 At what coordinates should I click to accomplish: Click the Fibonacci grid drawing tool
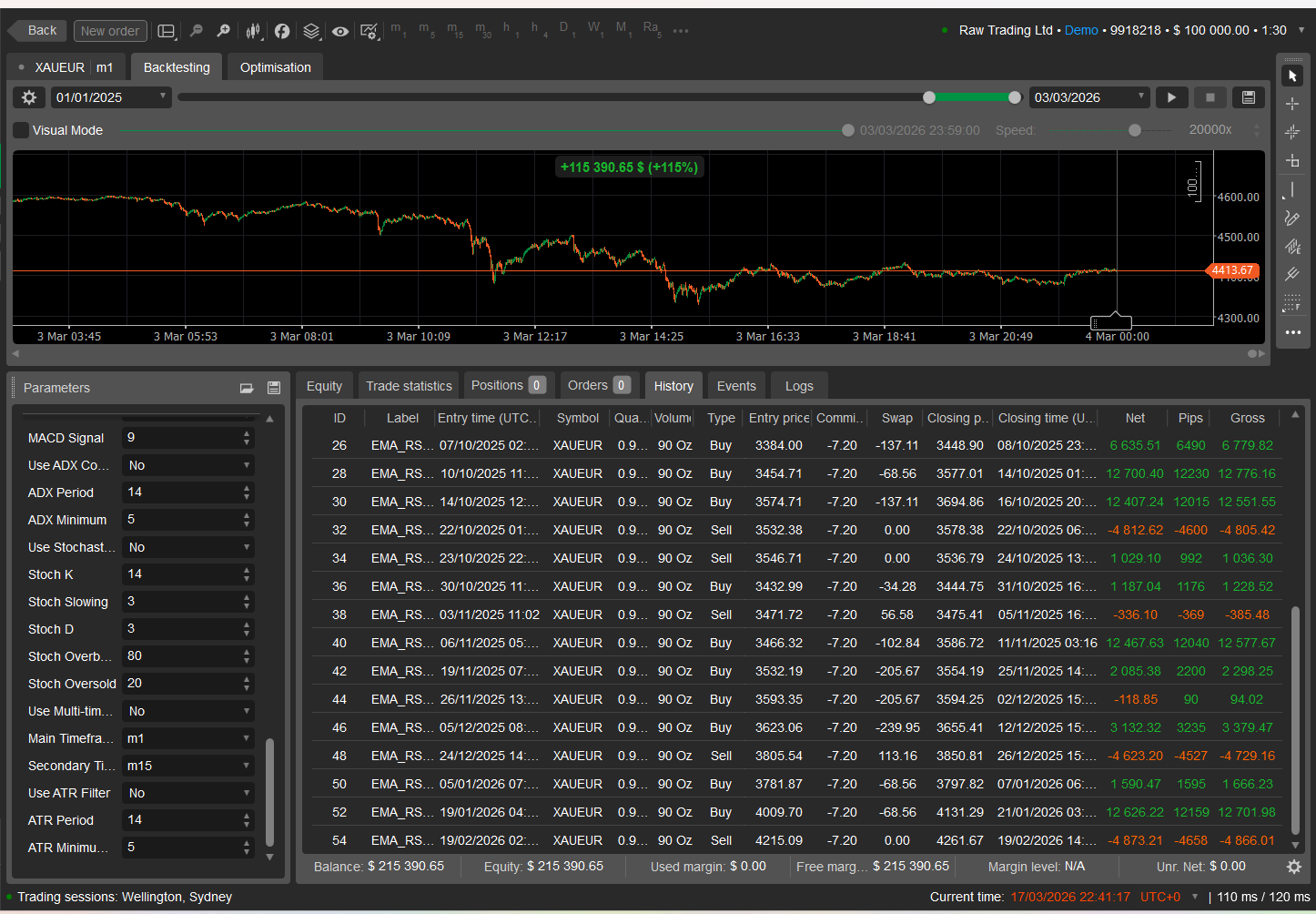[x=1292, y=302]
